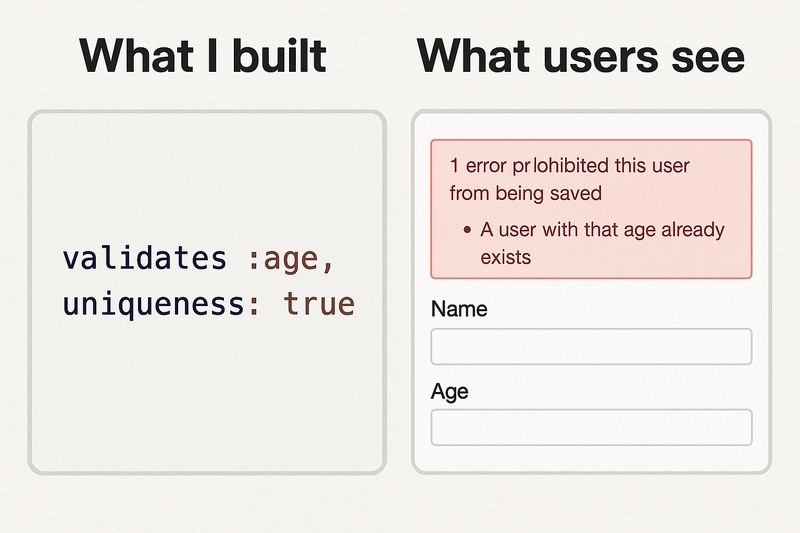Click the "validates" keyword in the code
Viewport: 800px width, 533px height.
145,258
